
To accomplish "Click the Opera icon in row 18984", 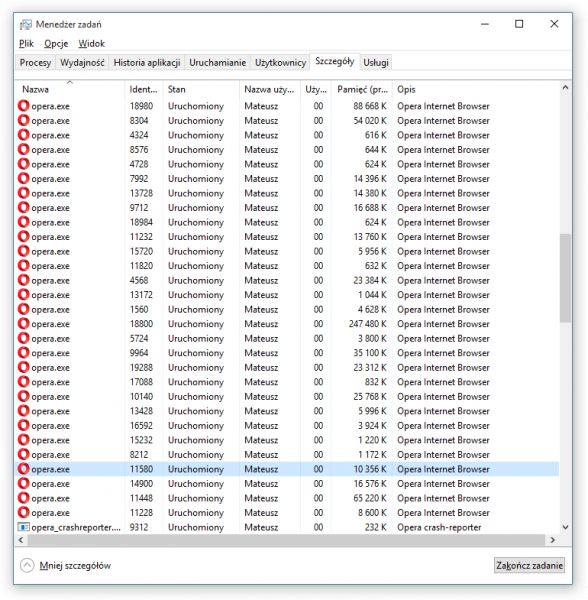I will (24, 222).
